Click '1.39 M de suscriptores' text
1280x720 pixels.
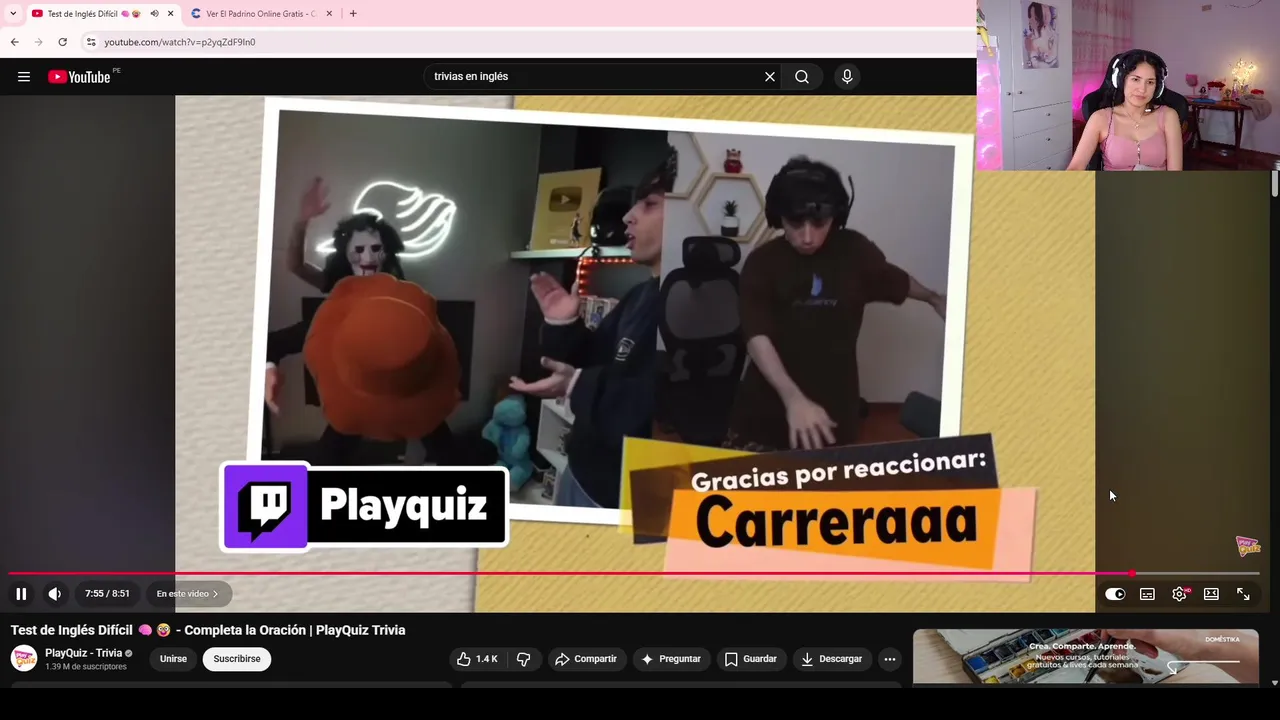coord(86,667)
